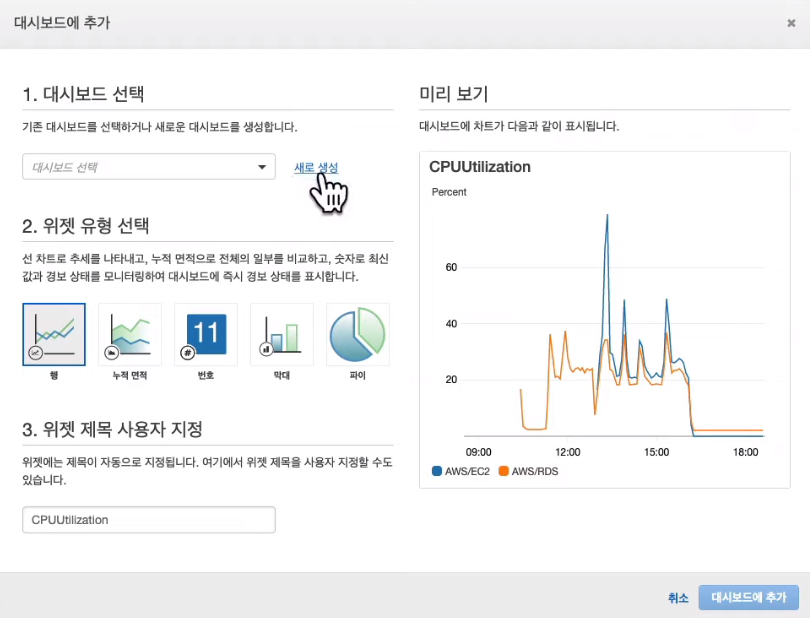Image resolution: width=810 pixels, height=618 pixels.
Task: Click the 새로 생성 link
Action: pos(316,167)
